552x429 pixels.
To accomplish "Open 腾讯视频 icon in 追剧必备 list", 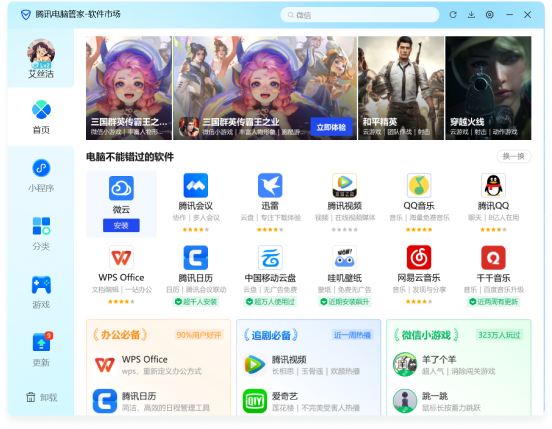I will coord(255,365).
